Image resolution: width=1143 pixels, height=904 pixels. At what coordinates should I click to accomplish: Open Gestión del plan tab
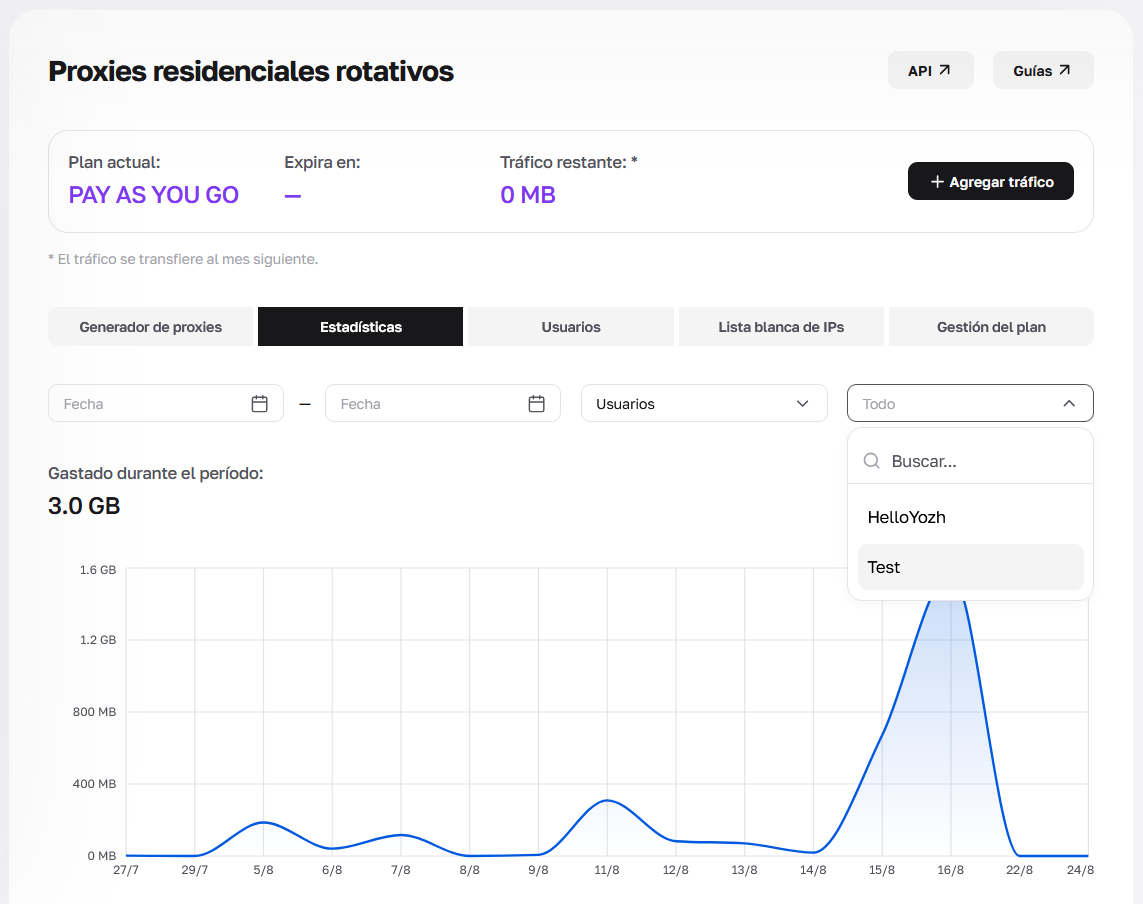click(x=991, y=327)
